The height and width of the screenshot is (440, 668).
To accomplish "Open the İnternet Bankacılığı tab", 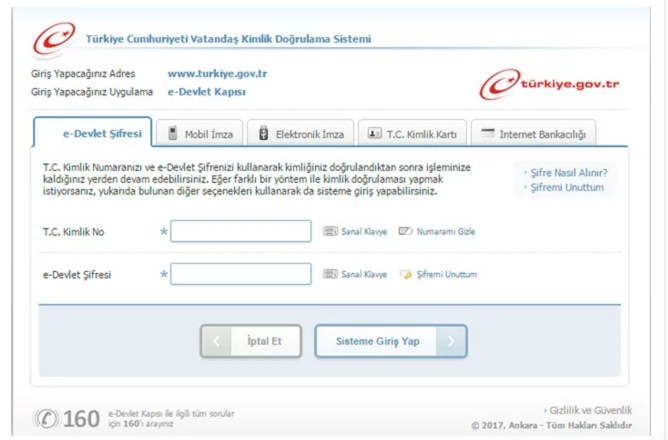I will click(533, 133).
